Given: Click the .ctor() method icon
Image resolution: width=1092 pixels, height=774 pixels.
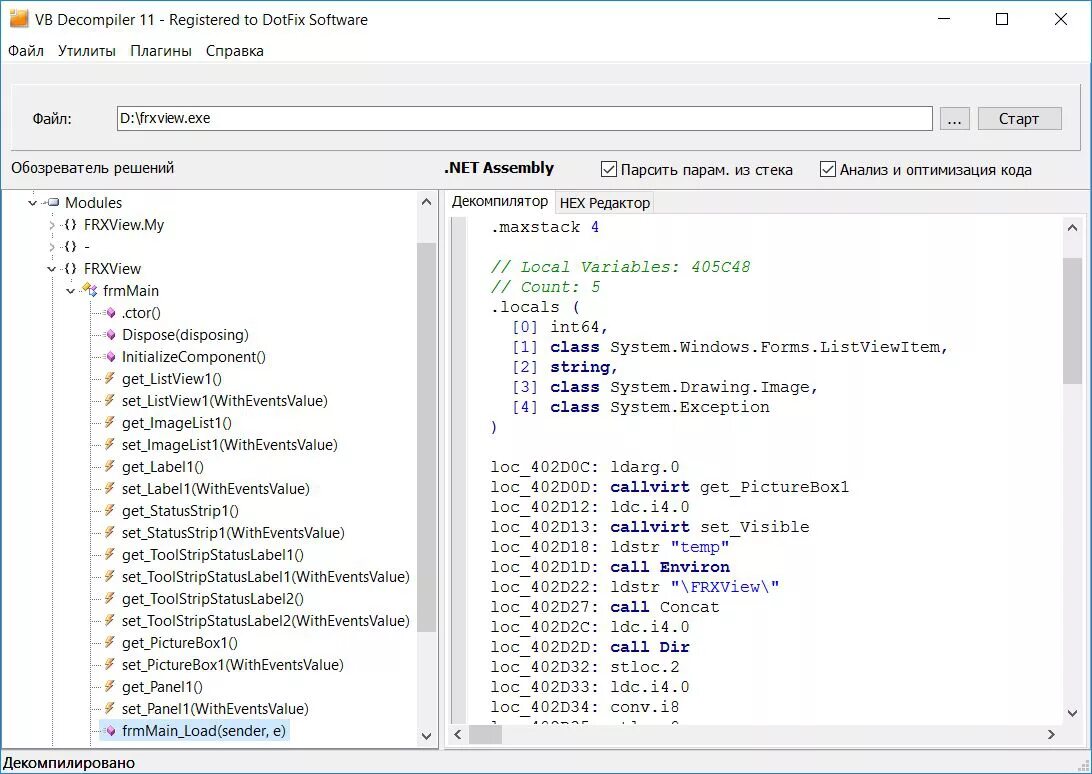Looking at the screenshot, I should pyautogui.click(x=110, y=313).
